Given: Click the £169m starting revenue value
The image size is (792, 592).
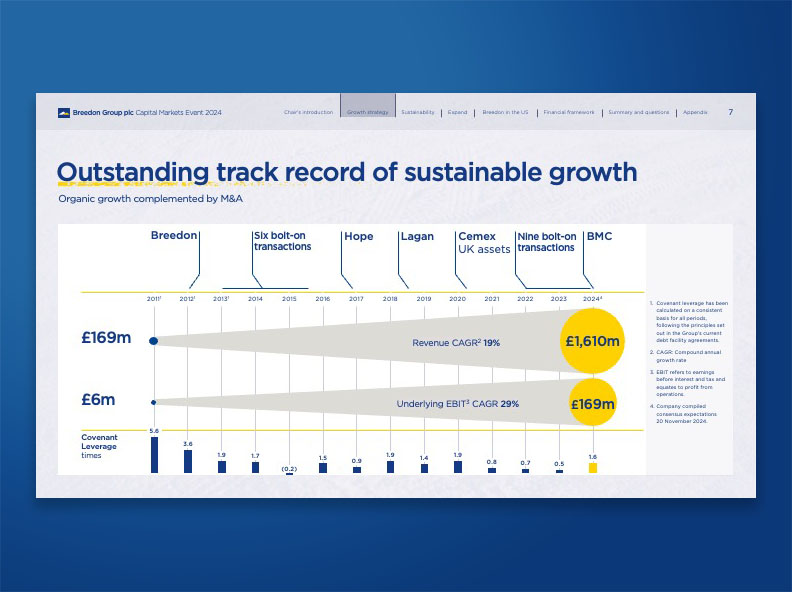Looking at the screenshot, I should coord(106,337).
